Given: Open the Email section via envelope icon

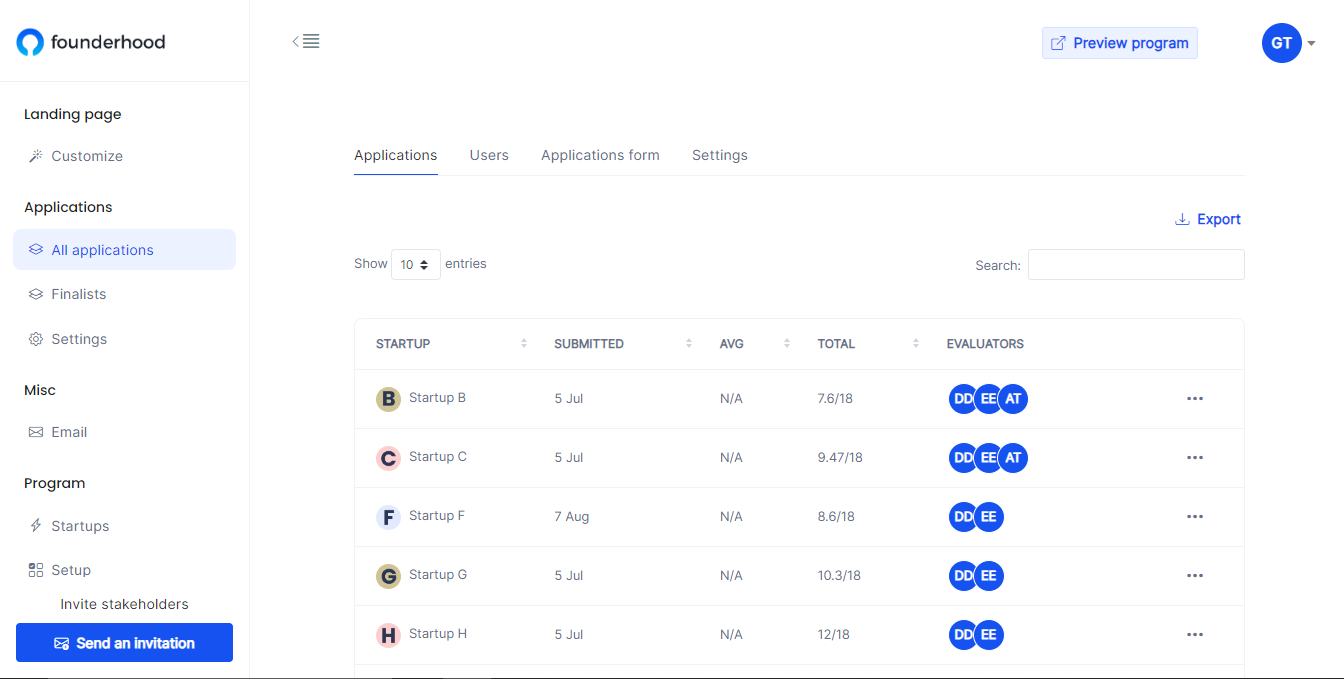Looking at the screenshot, I should coord(37,431).
